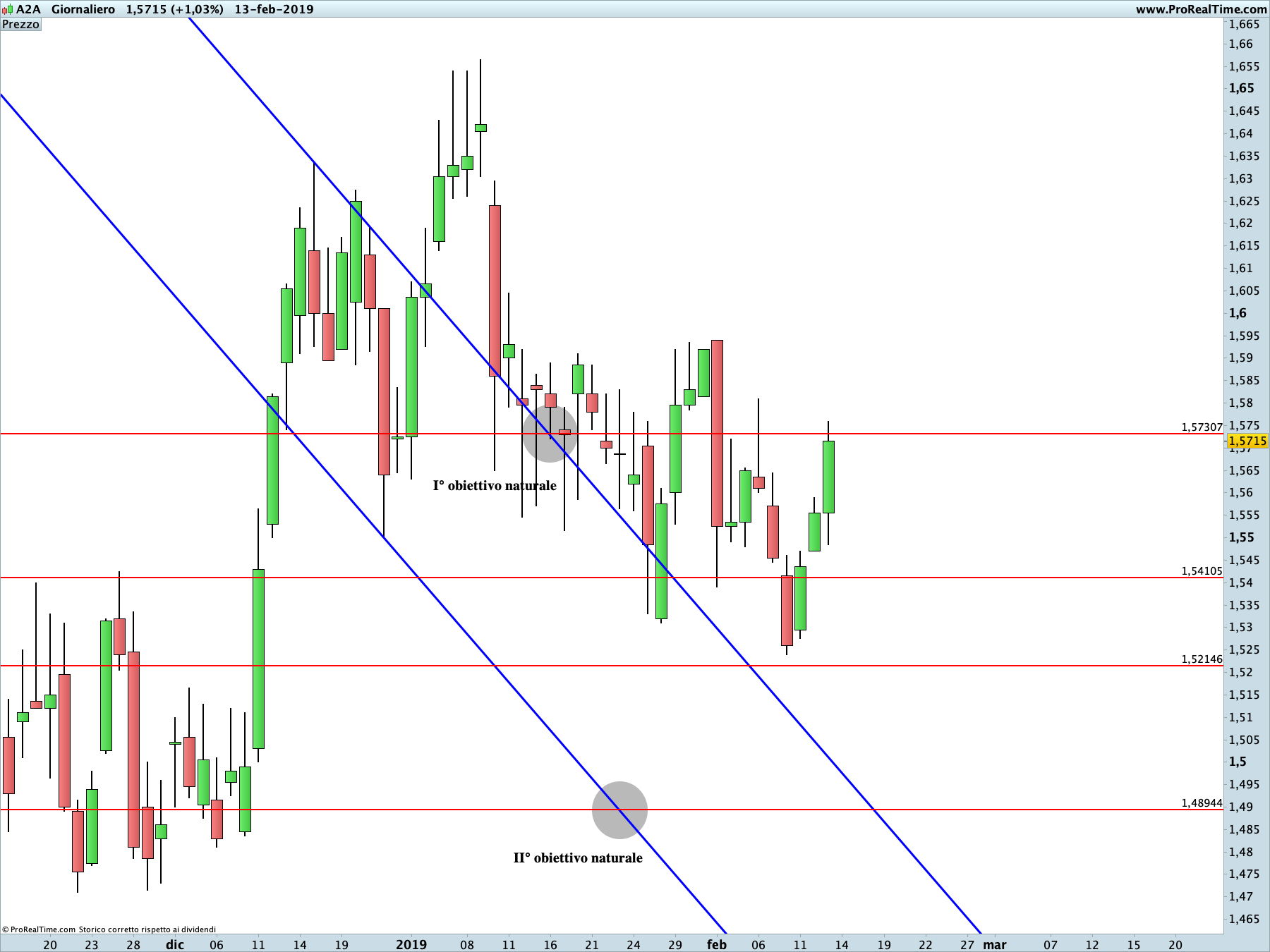Viewport: 1270px width, 952px height.
Task: Click the 2019 label on time axis
Action: pos(411,944)
